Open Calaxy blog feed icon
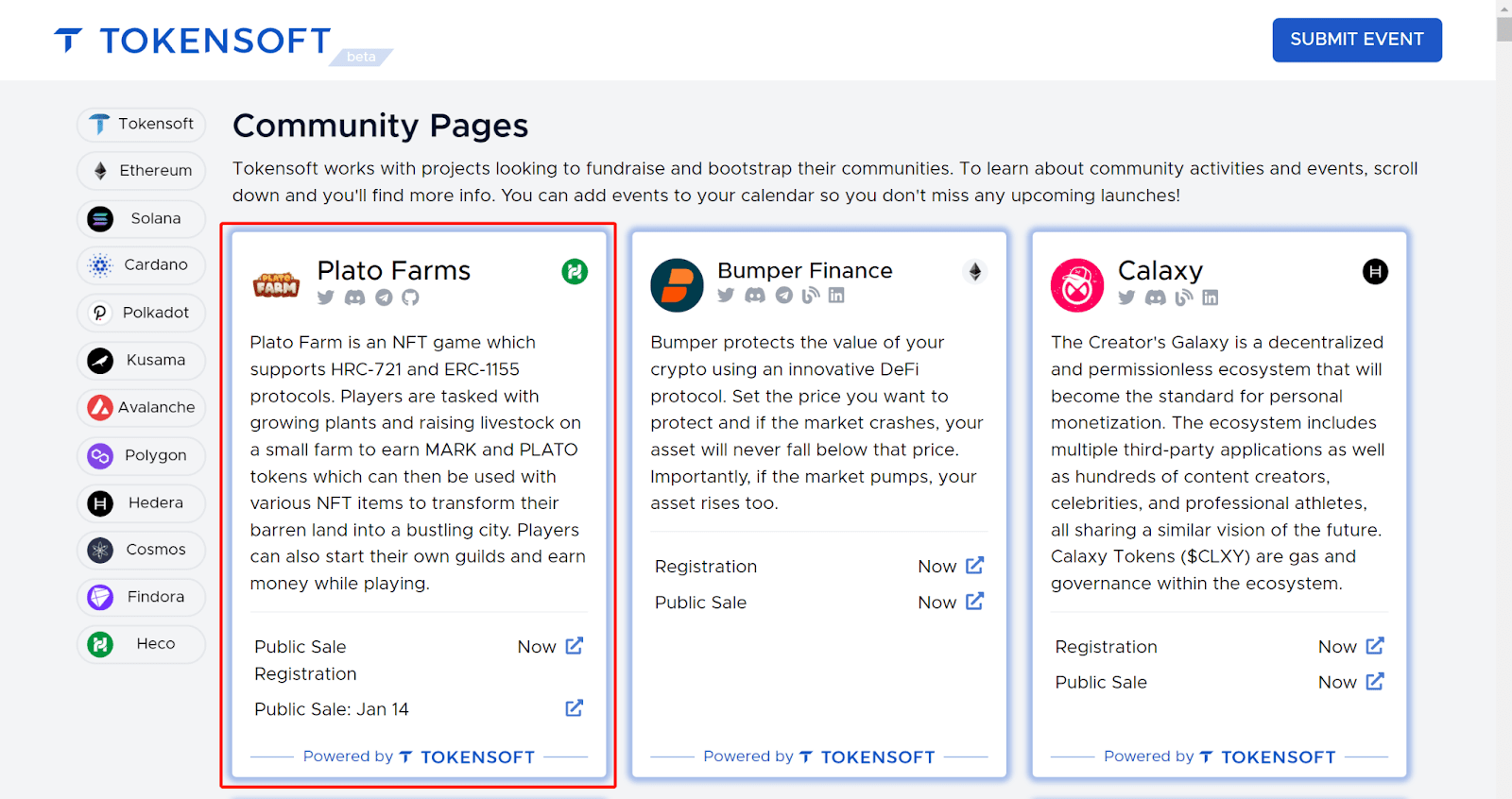The height and width of the screenshot is (799, 1512). tap(1184, 297)
